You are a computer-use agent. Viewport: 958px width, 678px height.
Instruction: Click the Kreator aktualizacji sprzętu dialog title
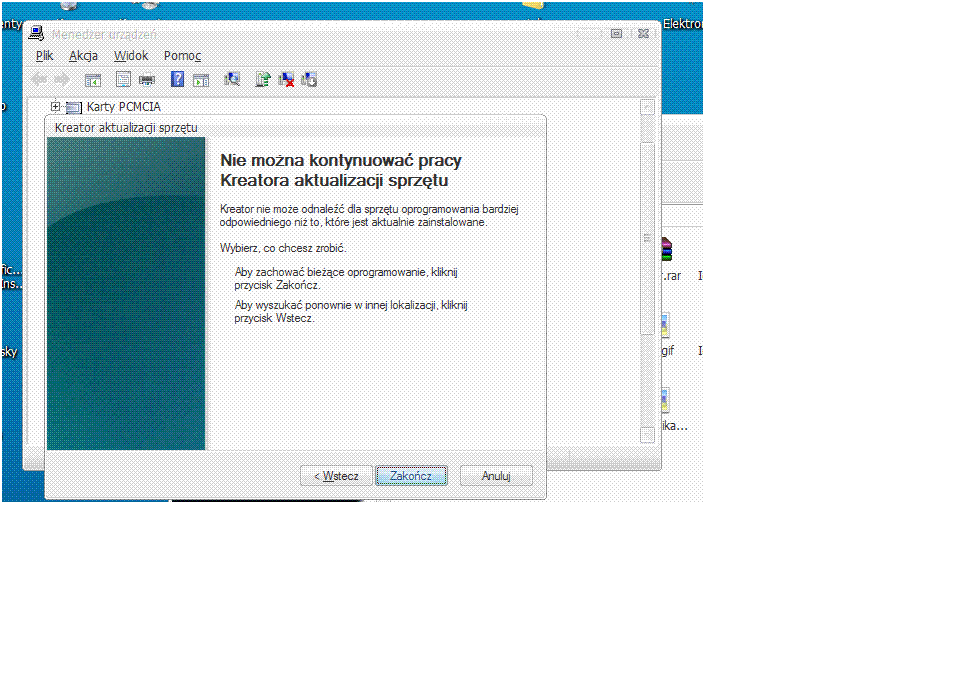point(126,128)
